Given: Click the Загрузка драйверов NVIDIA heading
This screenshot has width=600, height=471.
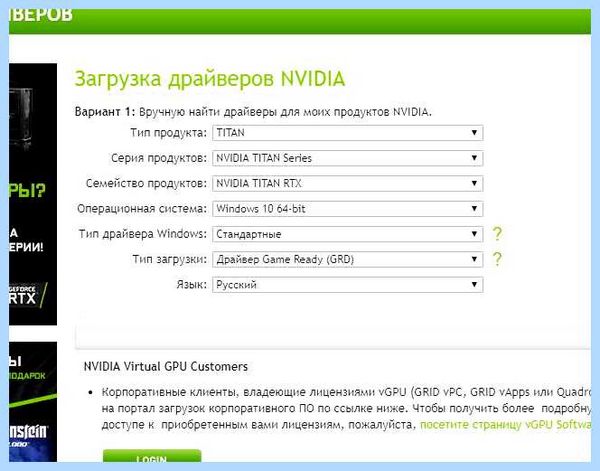Looking at the screenshot, I should [x=210, y=79].
